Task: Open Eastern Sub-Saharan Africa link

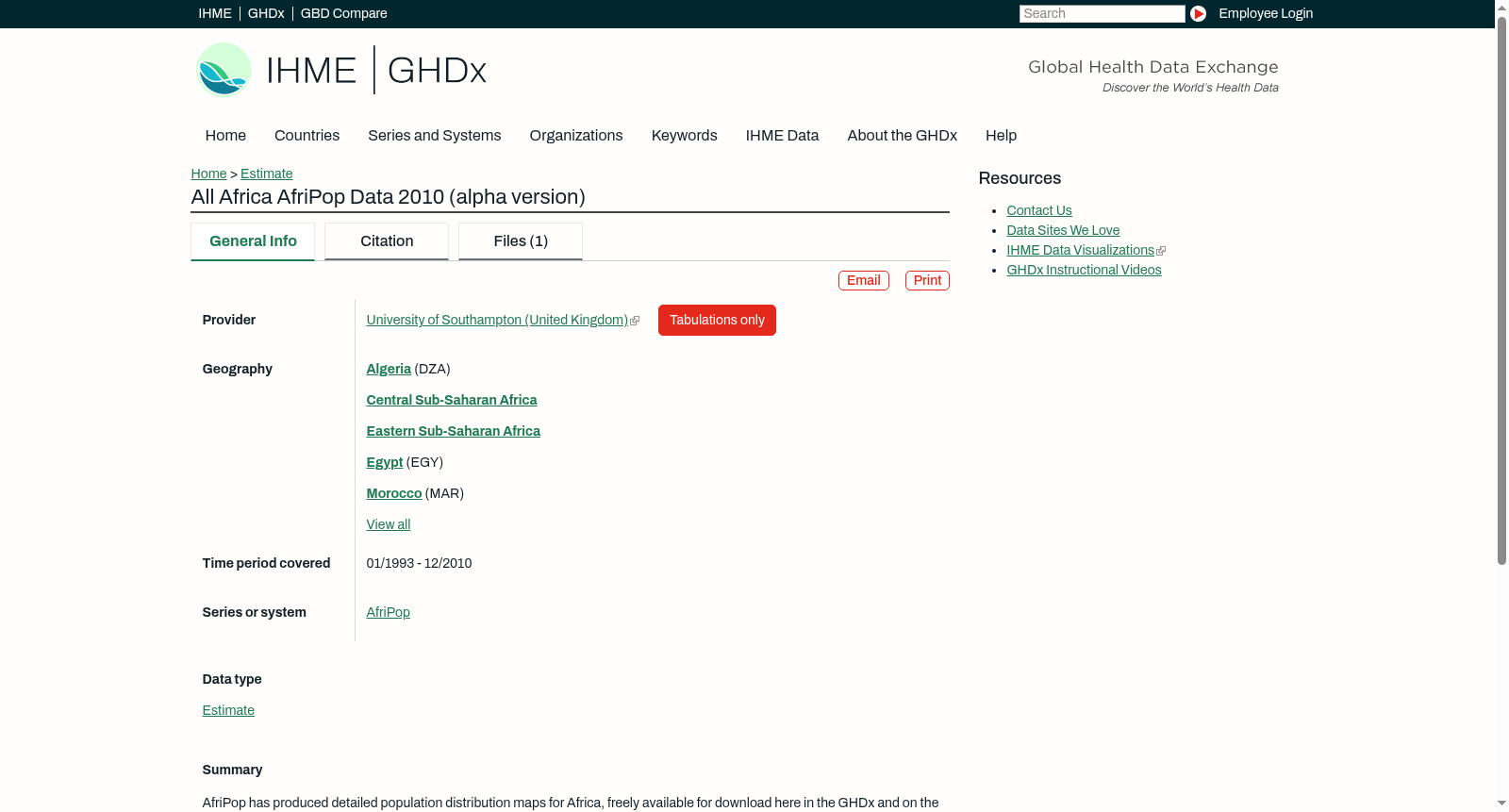Action: pyautogui.click(x=454, y=431)
